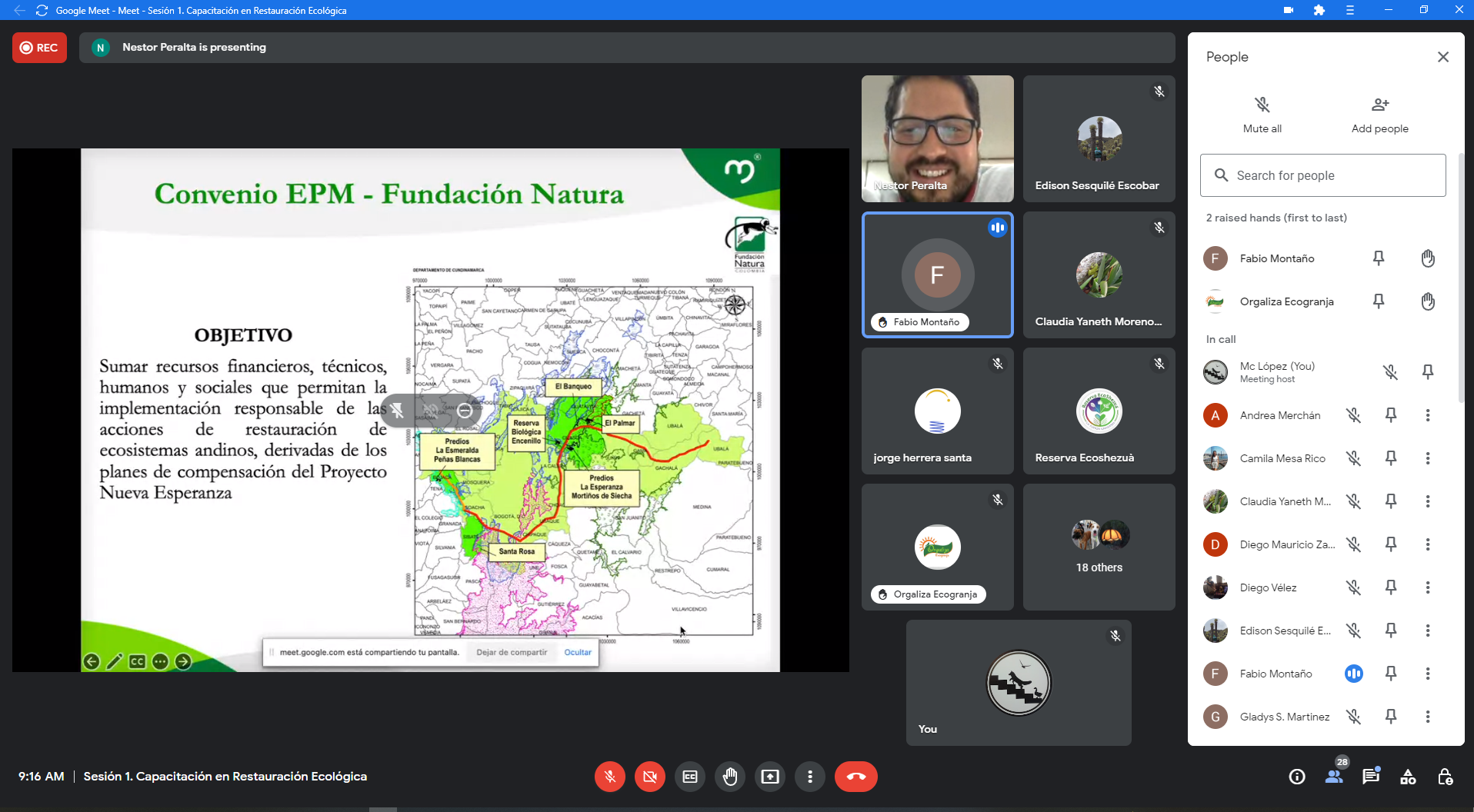1474x812 pixels.
Task: Raise your hand button
Action: (730, 777)
